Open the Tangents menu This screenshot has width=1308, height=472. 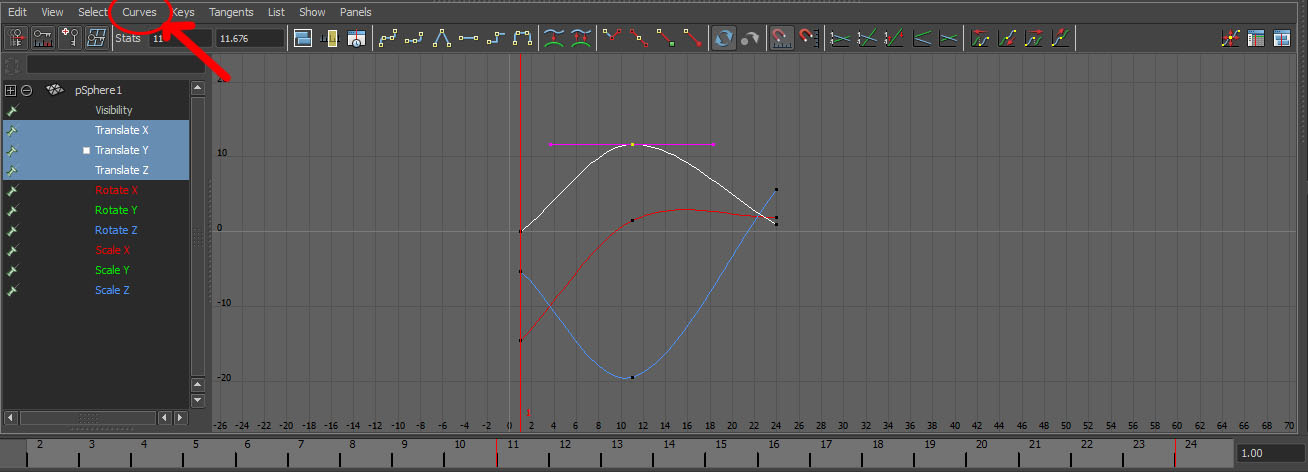[x=231, y=12]
